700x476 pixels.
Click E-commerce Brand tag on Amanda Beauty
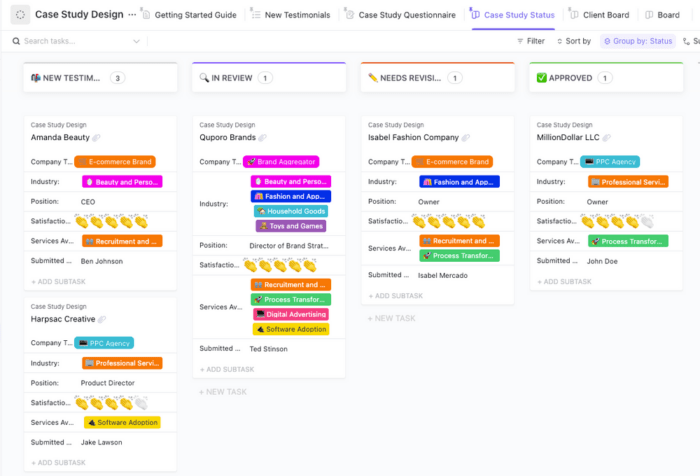tap(115, 162)
